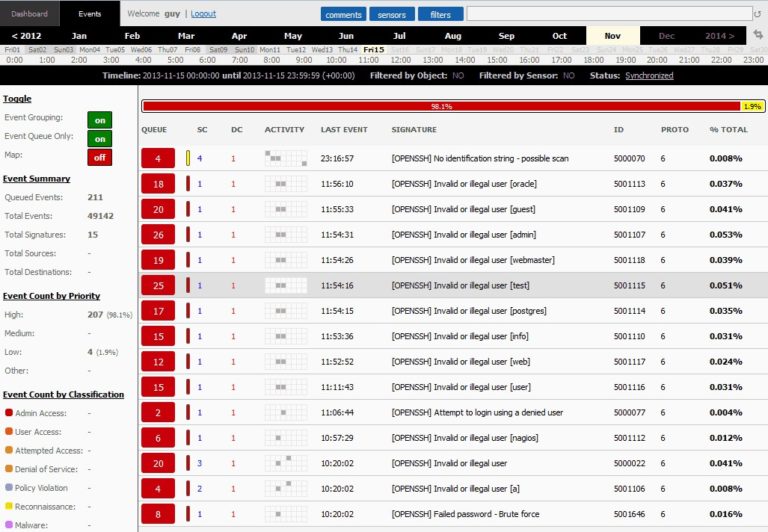The width and height of the screenshot is (768, 532).
Task: Open the filters button
Action: point(441,15)
